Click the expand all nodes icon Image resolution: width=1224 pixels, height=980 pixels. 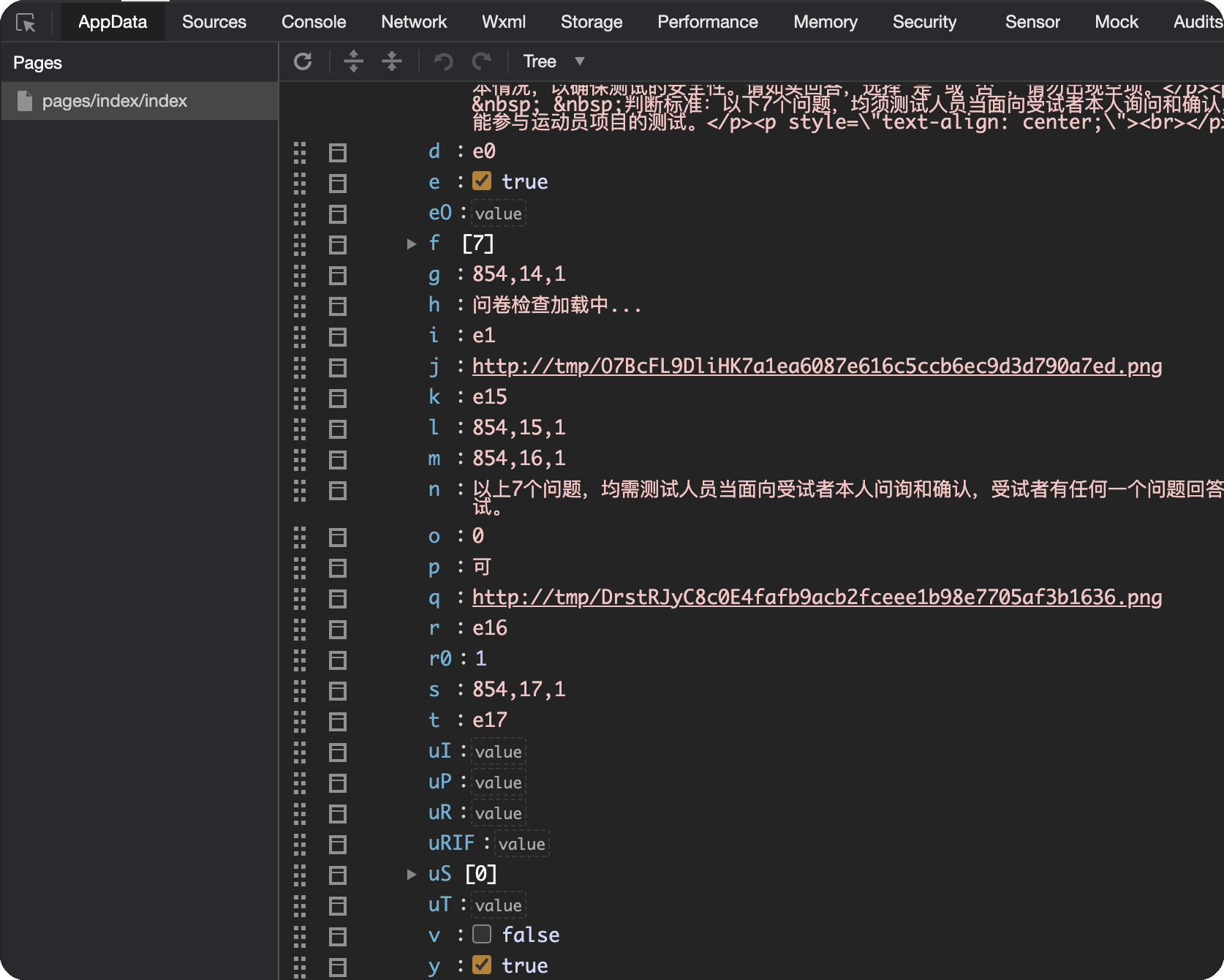pyautogui.click(x=353, y=61)
